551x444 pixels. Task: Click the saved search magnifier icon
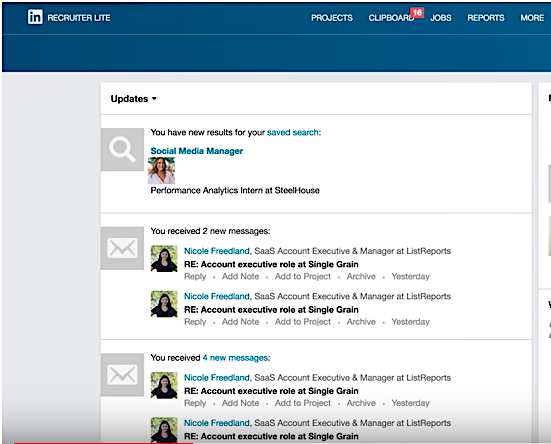[122, 150]
